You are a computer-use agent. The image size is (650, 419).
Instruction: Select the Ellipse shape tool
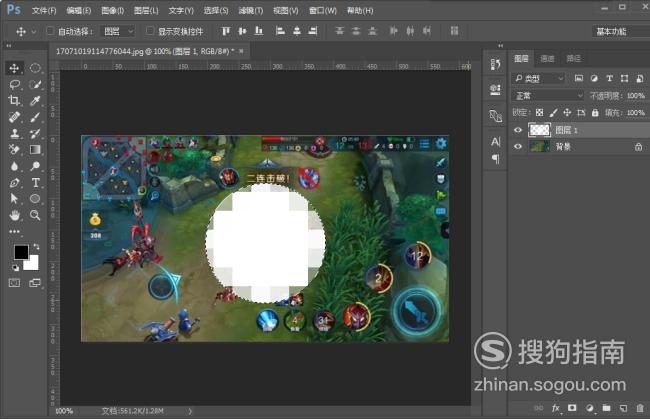[35, 199]
